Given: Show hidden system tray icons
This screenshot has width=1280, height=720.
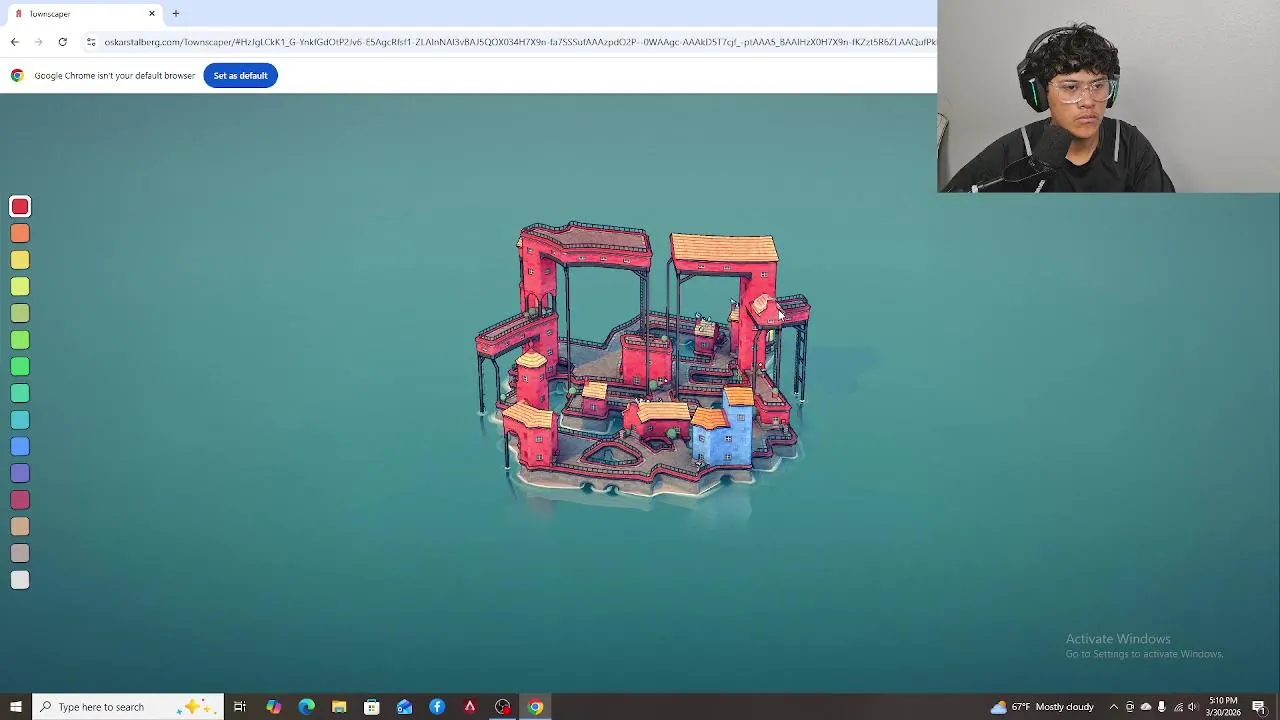Looking at the screenshot, I should pos(1113,707).
